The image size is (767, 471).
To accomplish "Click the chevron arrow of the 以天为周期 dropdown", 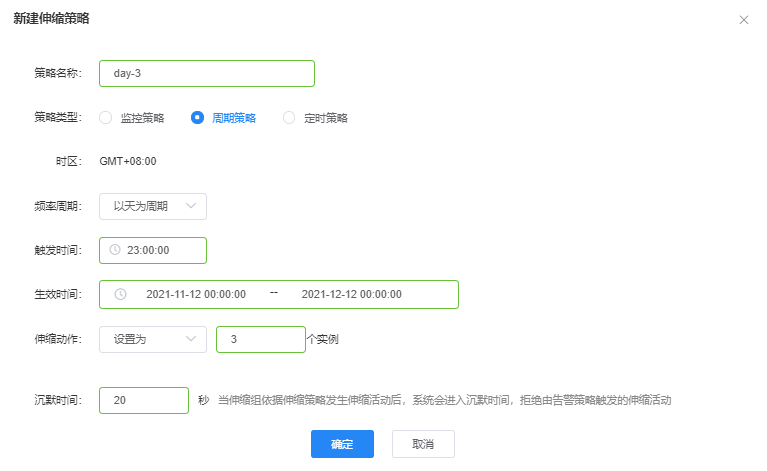I will (x=191, y=206).
